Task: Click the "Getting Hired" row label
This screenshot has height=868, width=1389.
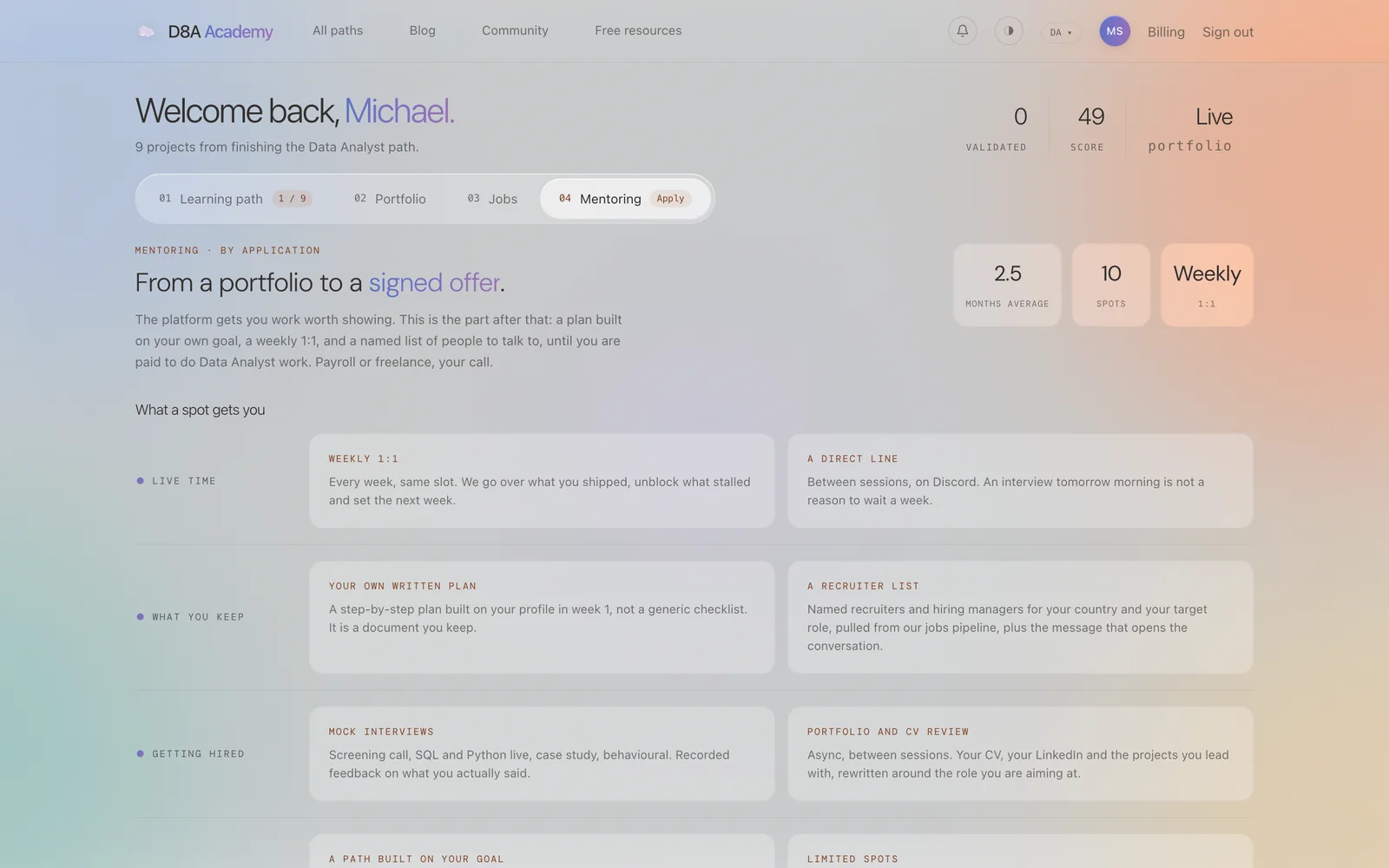Action: point(190,753)
